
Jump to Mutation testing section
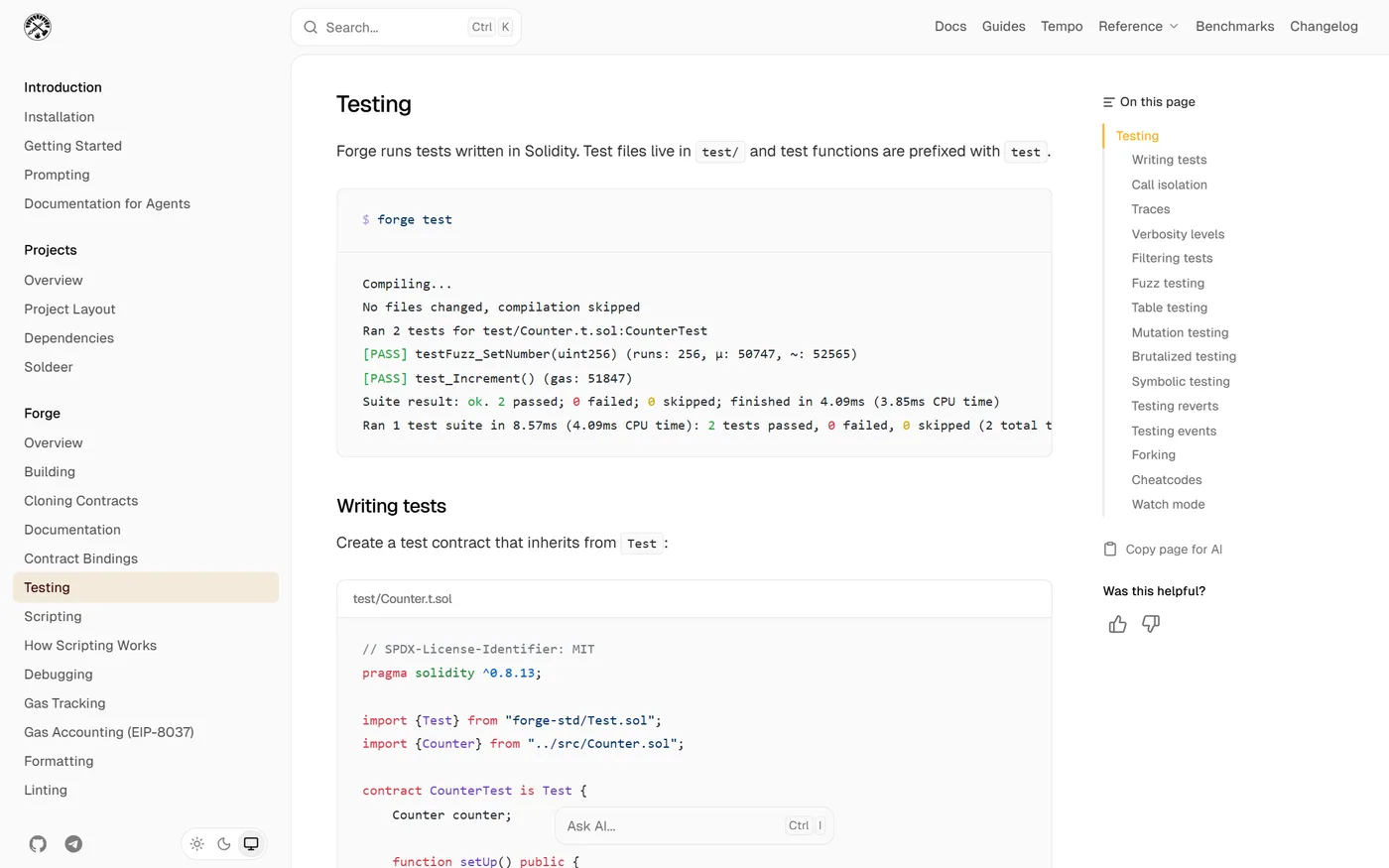click(x=1181, y=332)
